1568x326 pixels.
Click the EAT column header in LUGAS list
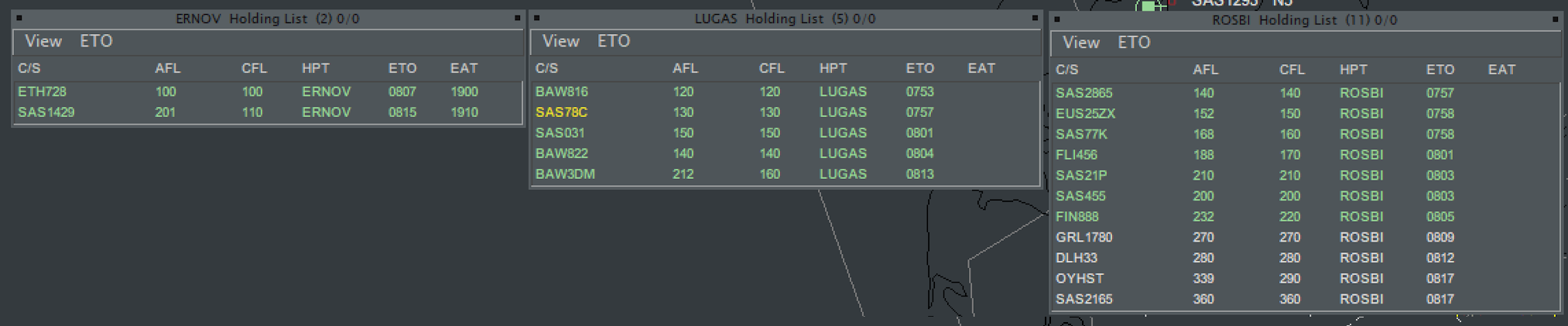tap(981, 68)
